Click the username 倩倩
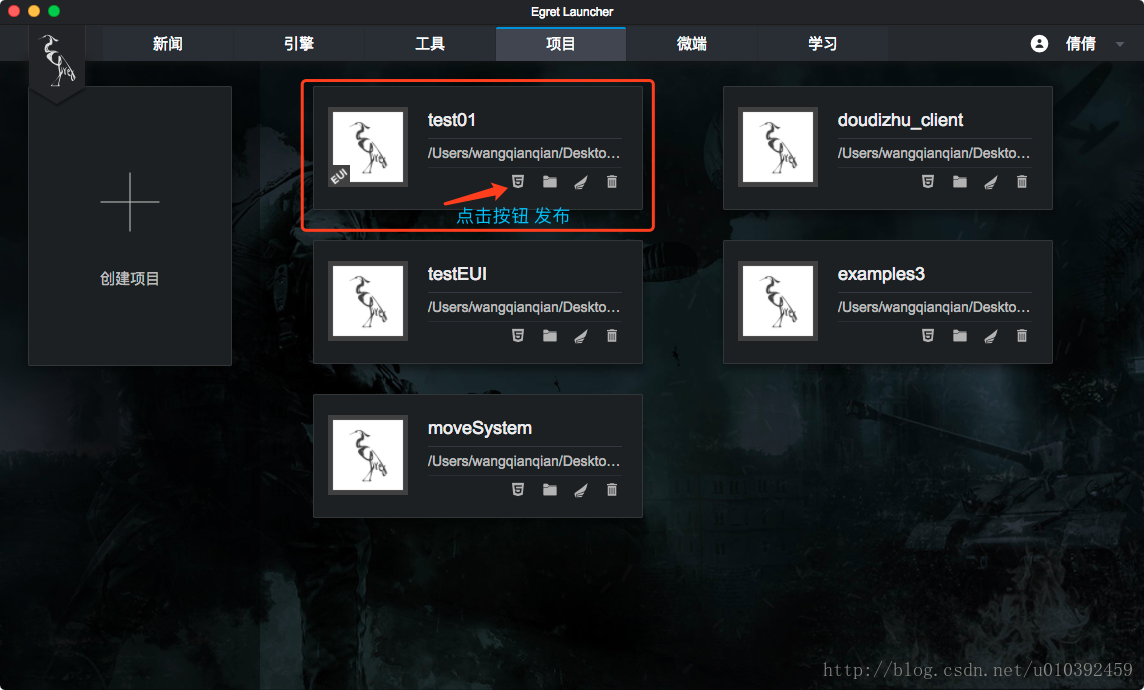 1081,44
